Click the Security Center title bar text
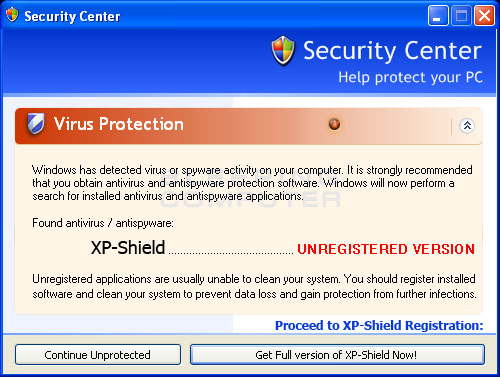The height and width of the screenshot is (377, 500). (x=72, y=16)
